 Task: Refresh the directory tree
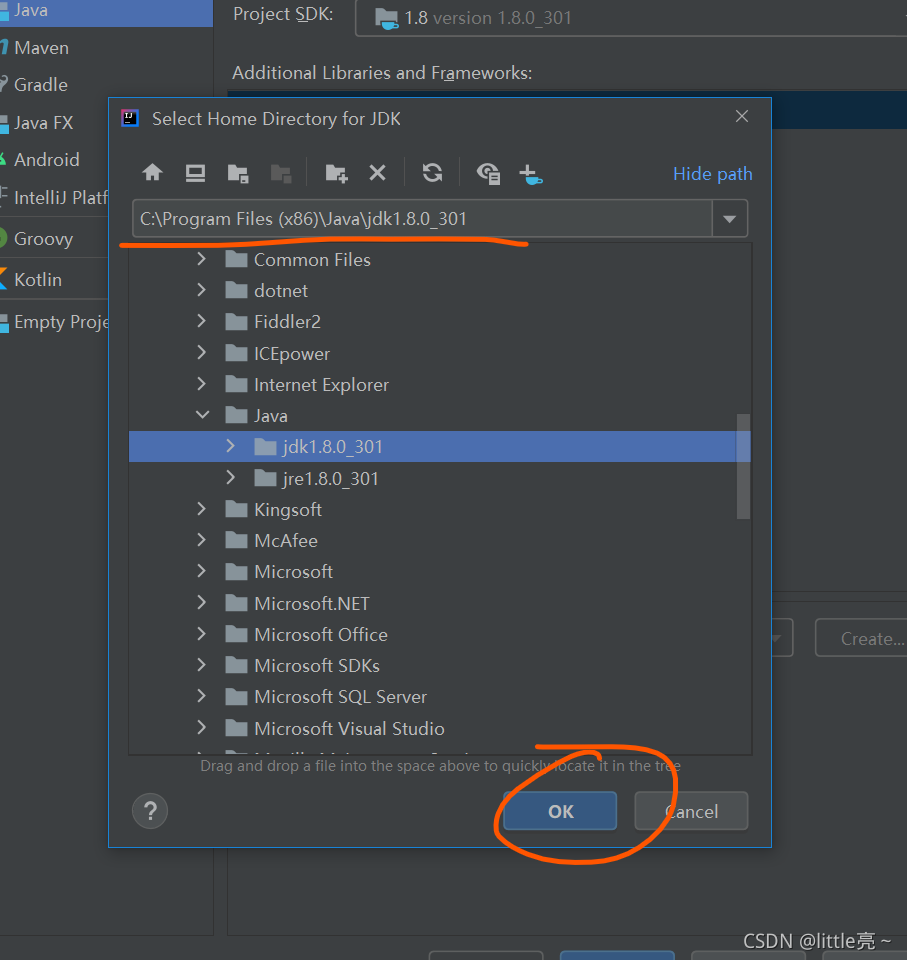(432, 173)
